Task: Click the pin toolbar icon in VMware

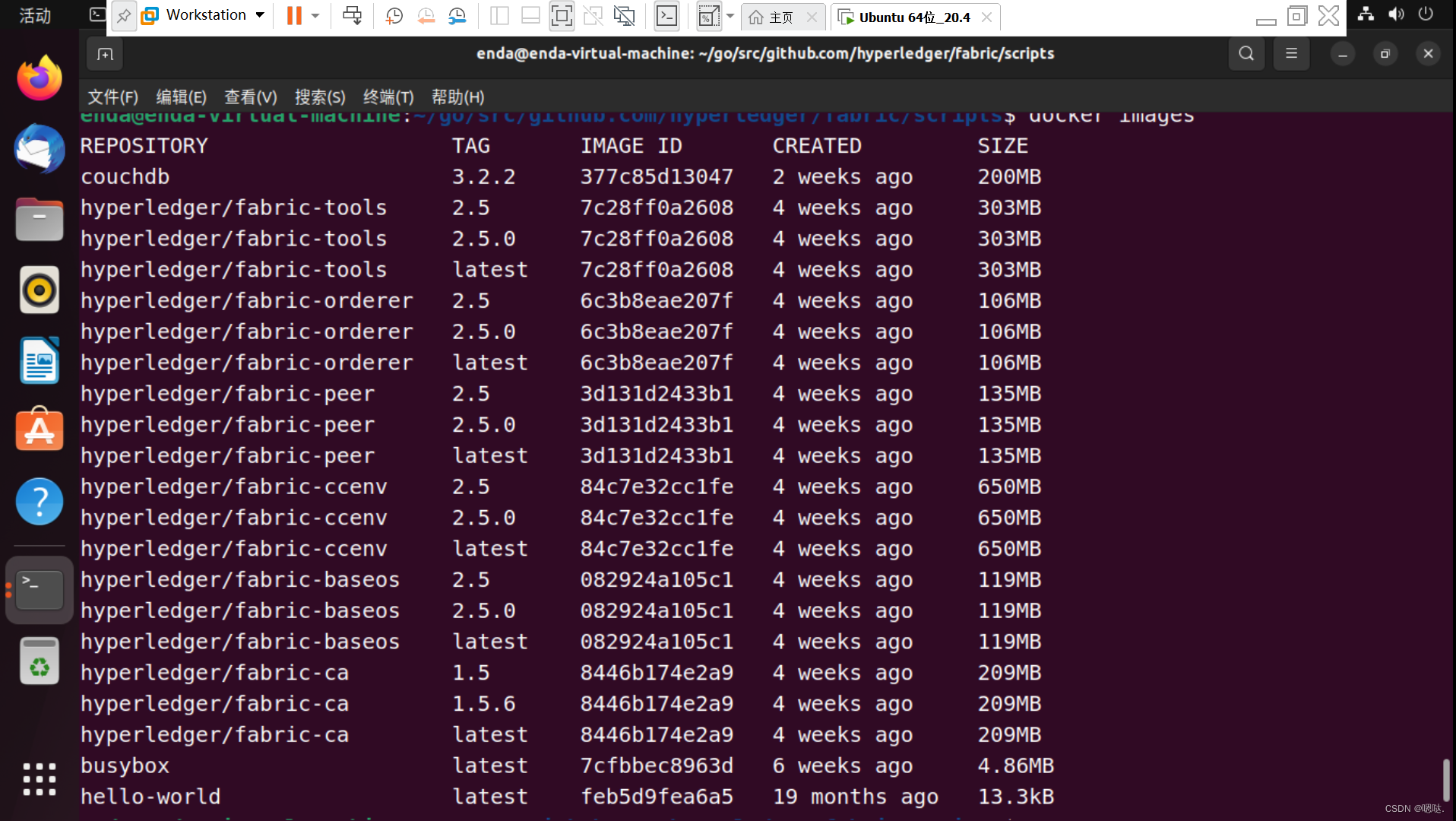Action: tap(123, 15)
